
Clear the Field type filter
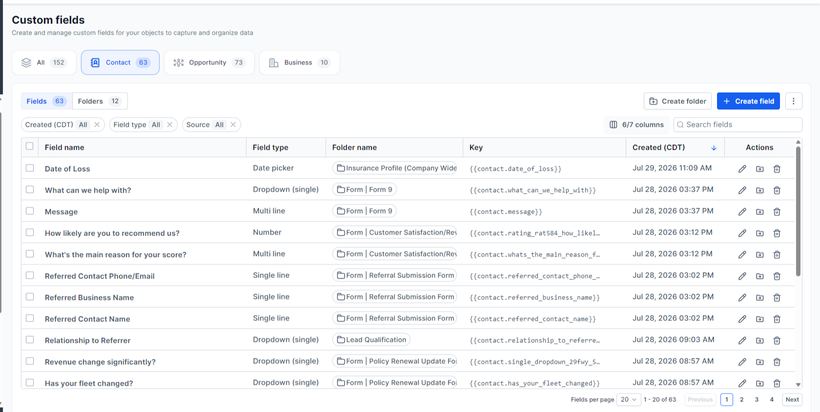169,124
